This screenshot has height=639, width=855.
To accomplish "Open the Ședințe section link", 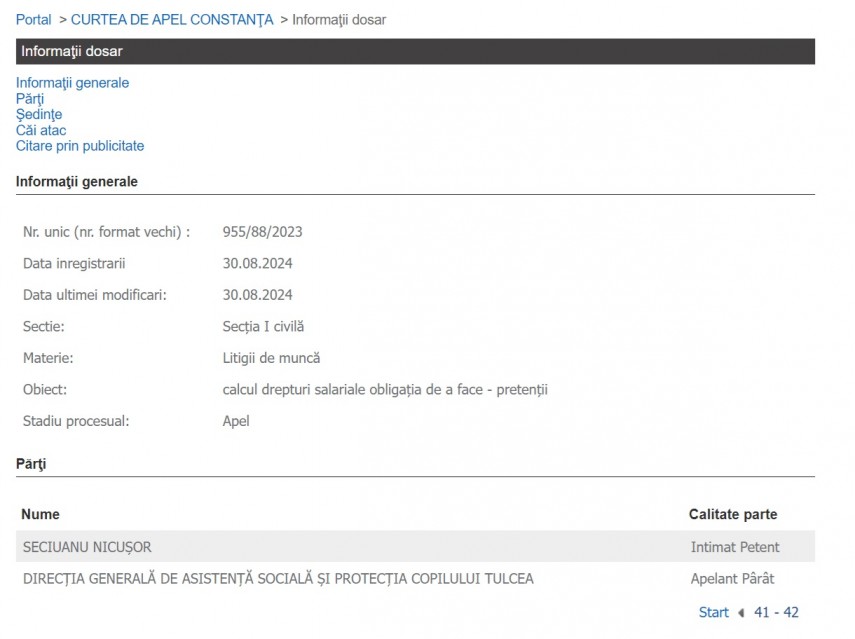I will tap(39, 114).
